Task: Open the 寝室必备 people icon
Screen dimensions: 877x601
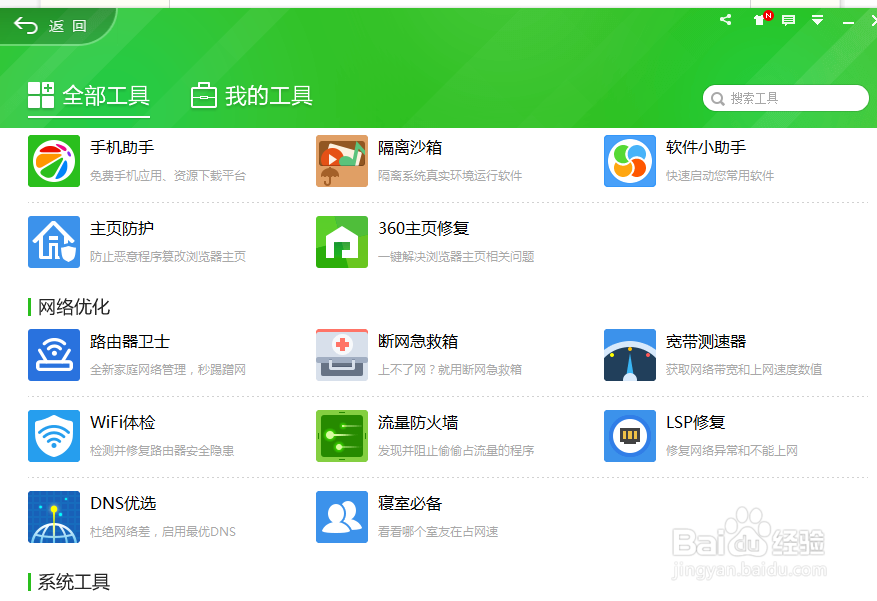Action: [x=342, y=517]
